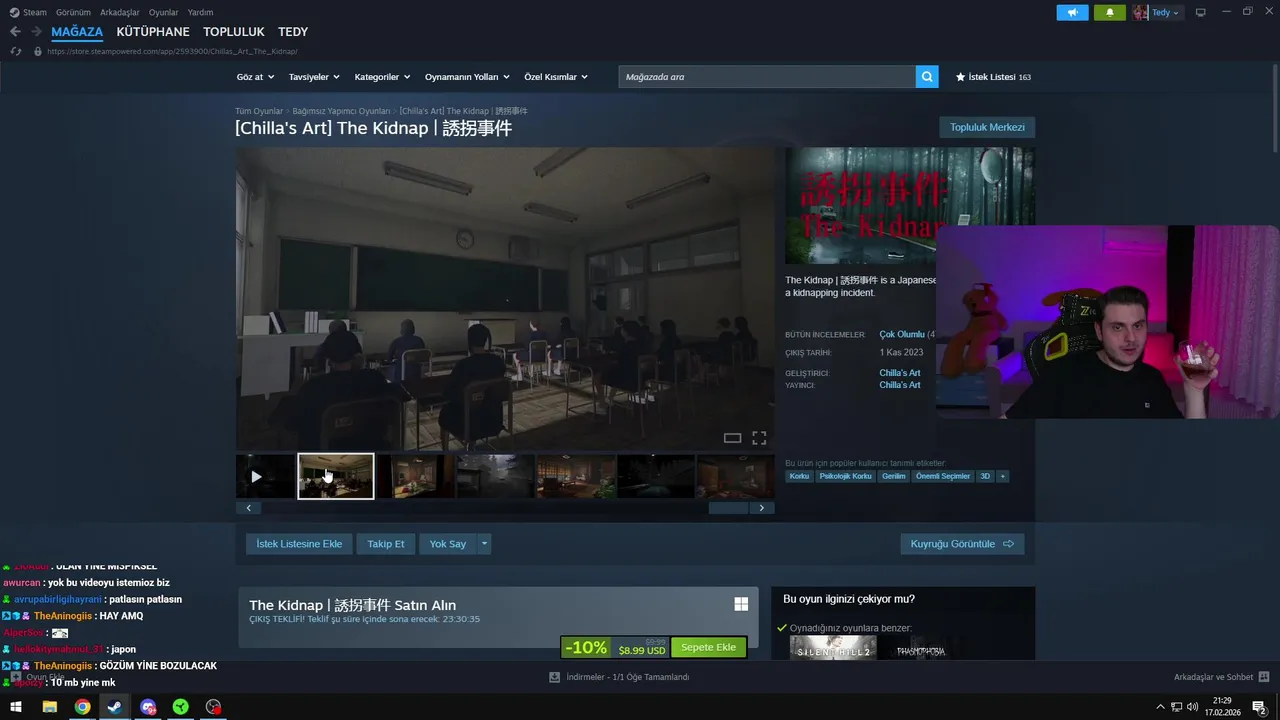Click the forward navigation arrow

[36, 32]
